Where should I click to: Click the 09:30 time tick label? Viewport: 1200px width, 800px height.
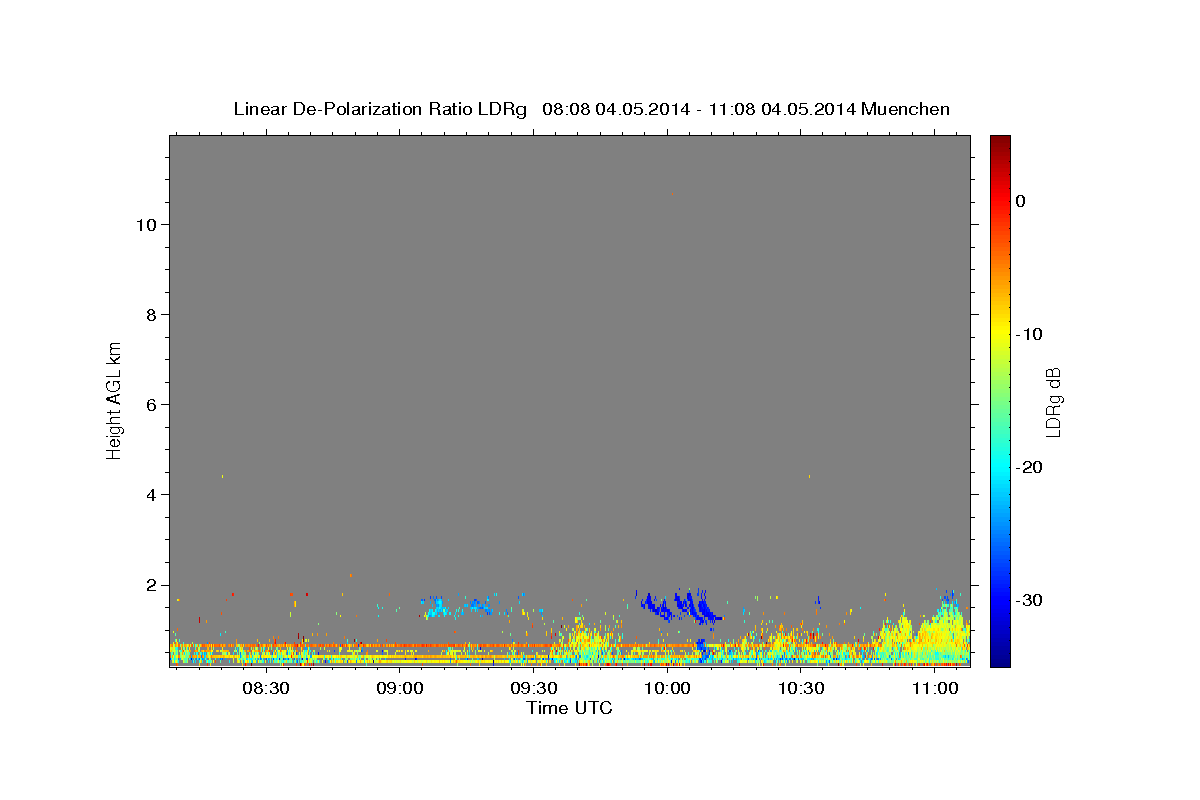pos(534,688)
